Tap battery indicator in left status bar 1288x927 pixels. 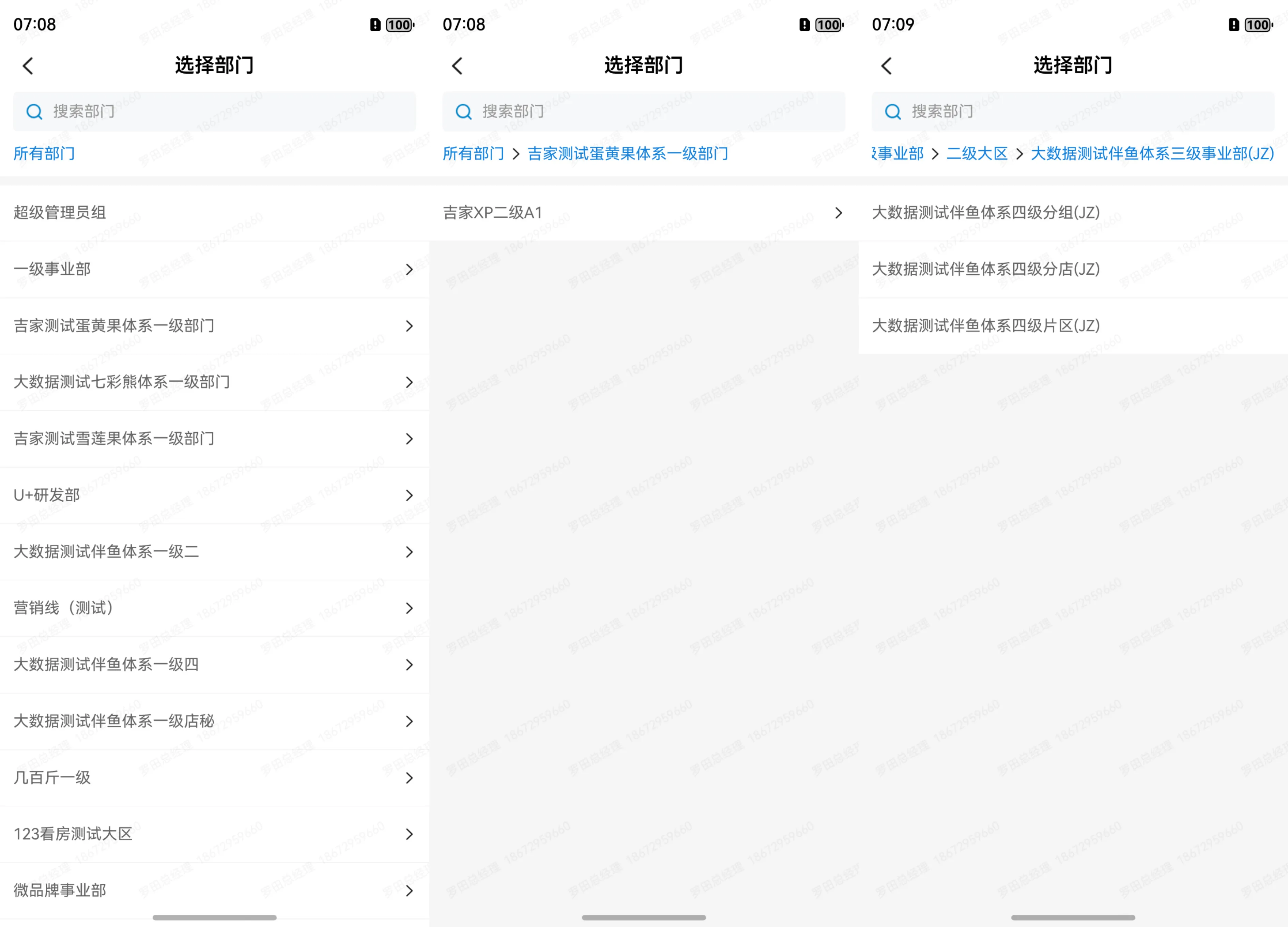tap(400, 25)
